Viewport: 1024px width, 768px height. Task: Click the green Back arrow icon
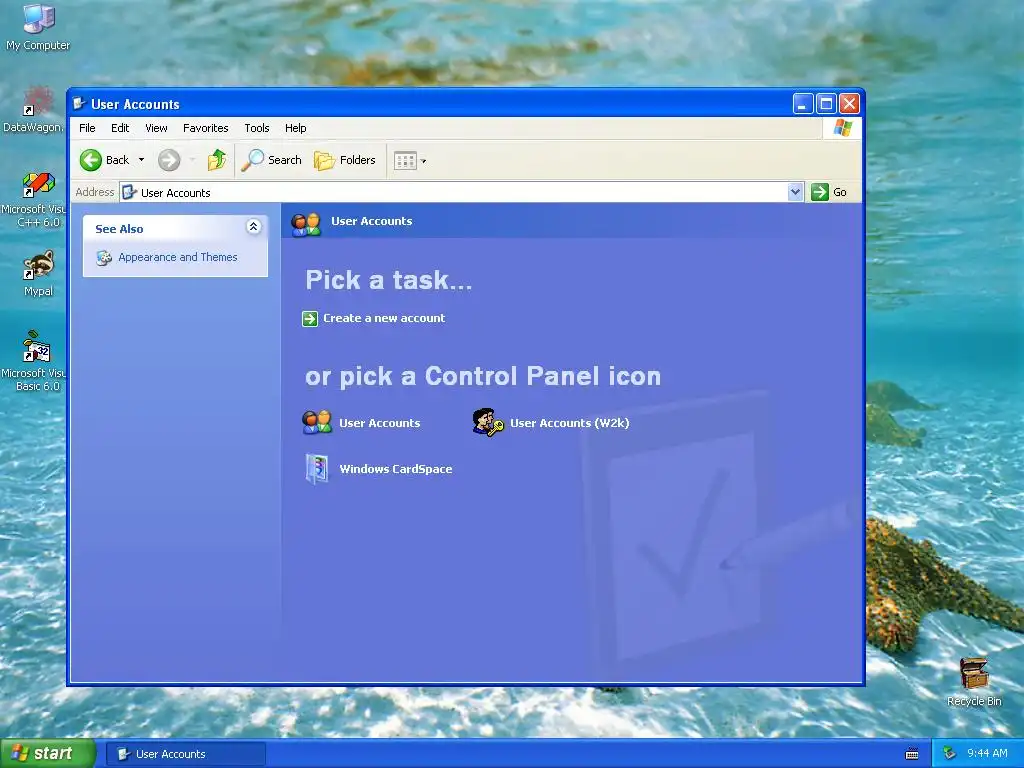point(91,160)
